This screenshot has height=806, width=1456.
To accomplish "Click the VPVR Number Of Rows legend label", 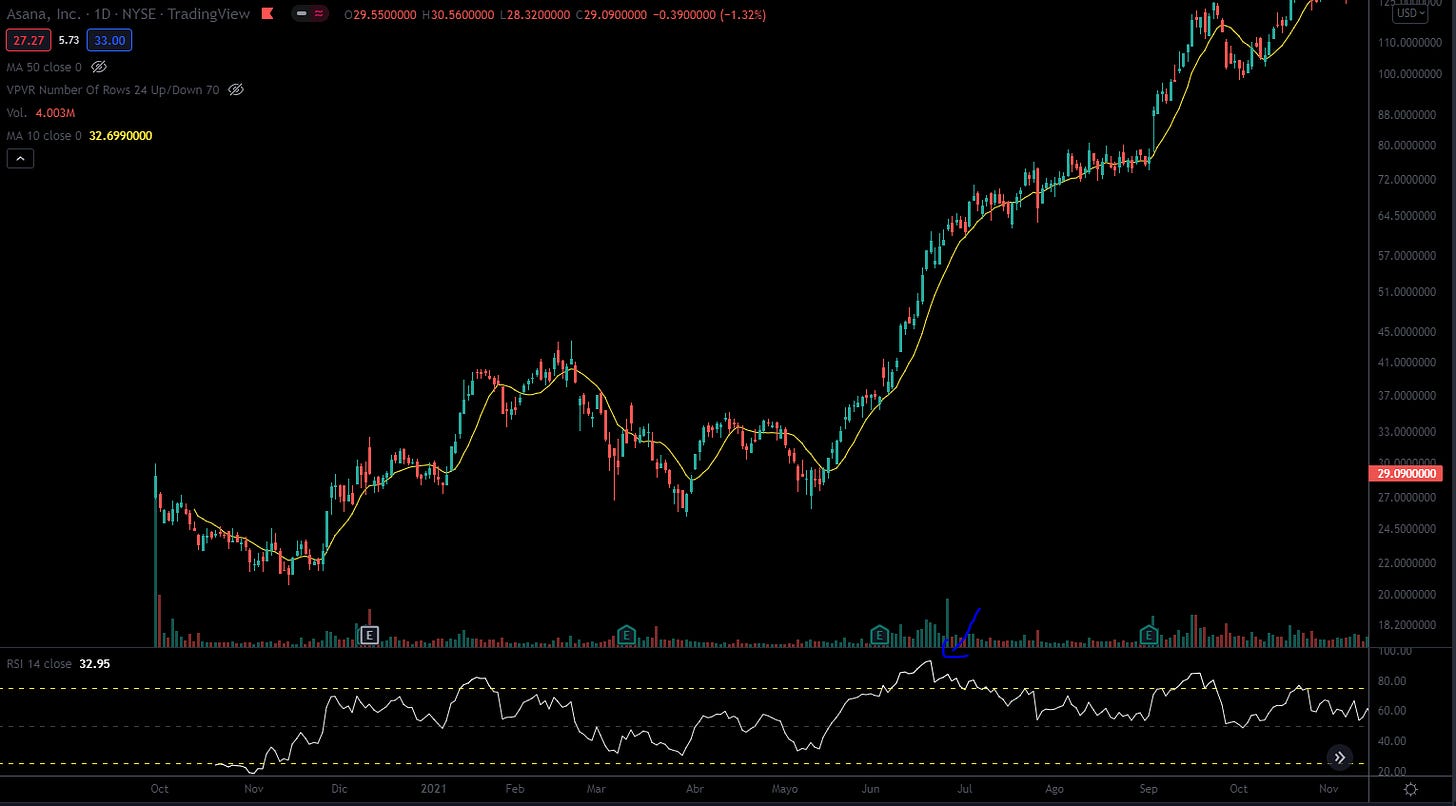I will point(113,90).
